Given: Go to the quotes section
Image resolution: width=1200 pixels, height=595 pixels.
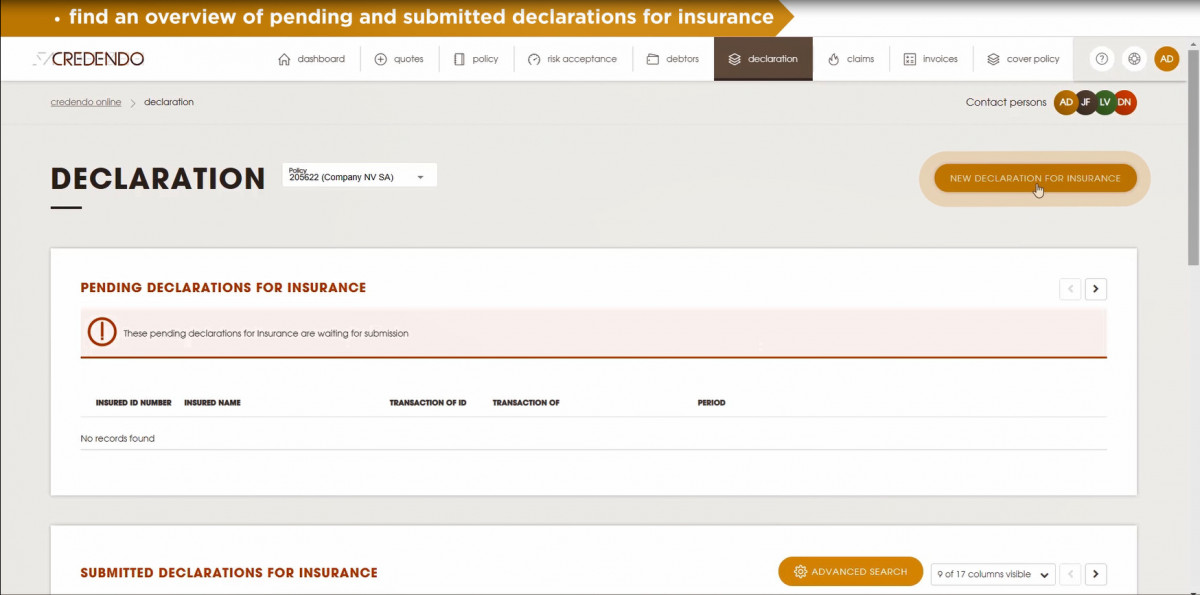Looking at the screenshot, I should pyautogui.click(x=399, y=59).
